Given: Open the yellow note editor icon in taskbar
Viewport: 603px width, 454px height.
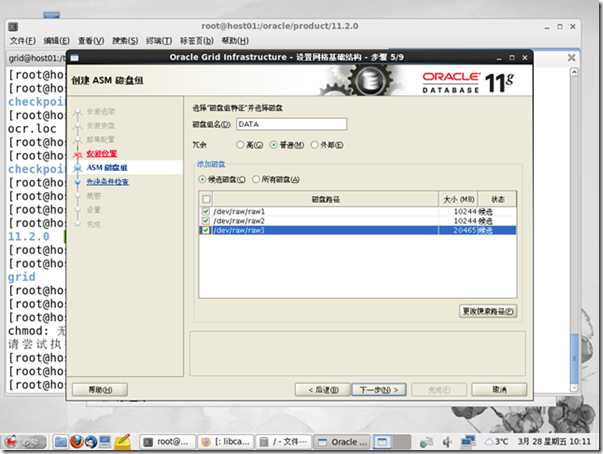Looking at the screenshot, I should click(x=122, y=442).
